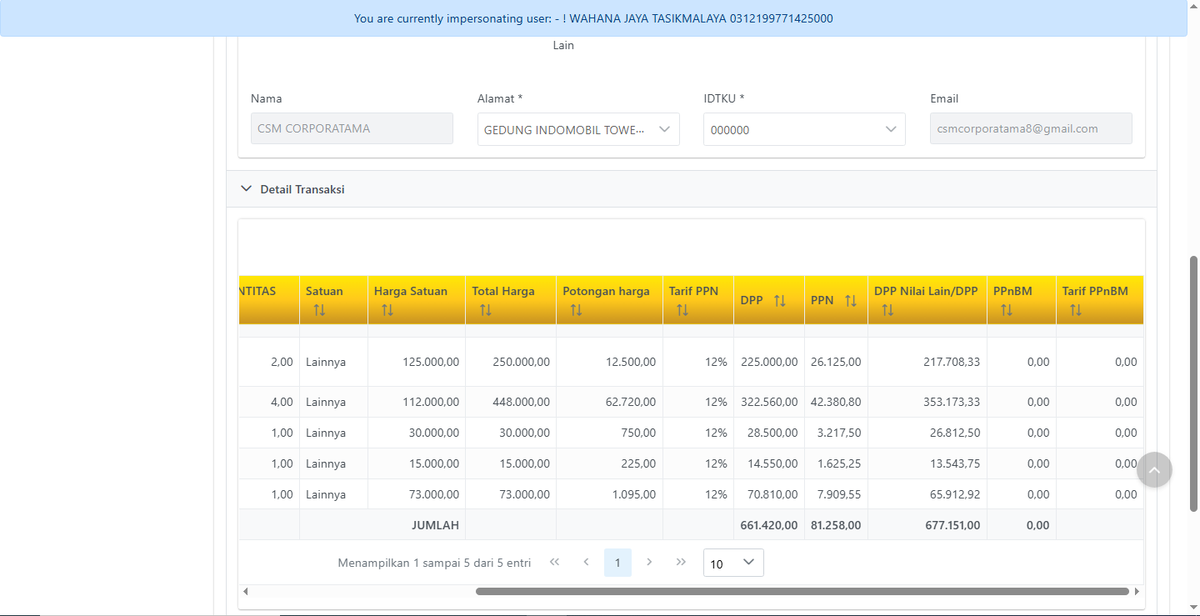Click right arrow of horizontal scrollbar
The image size is (1200, 616).
click(x=1136, y=591)
